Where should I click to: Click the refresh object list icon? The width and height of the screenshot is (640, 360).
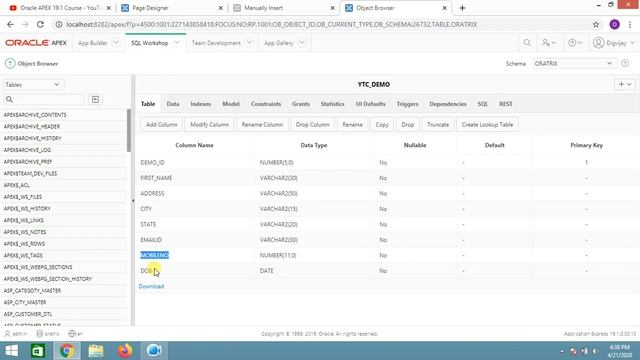(96, 99)
